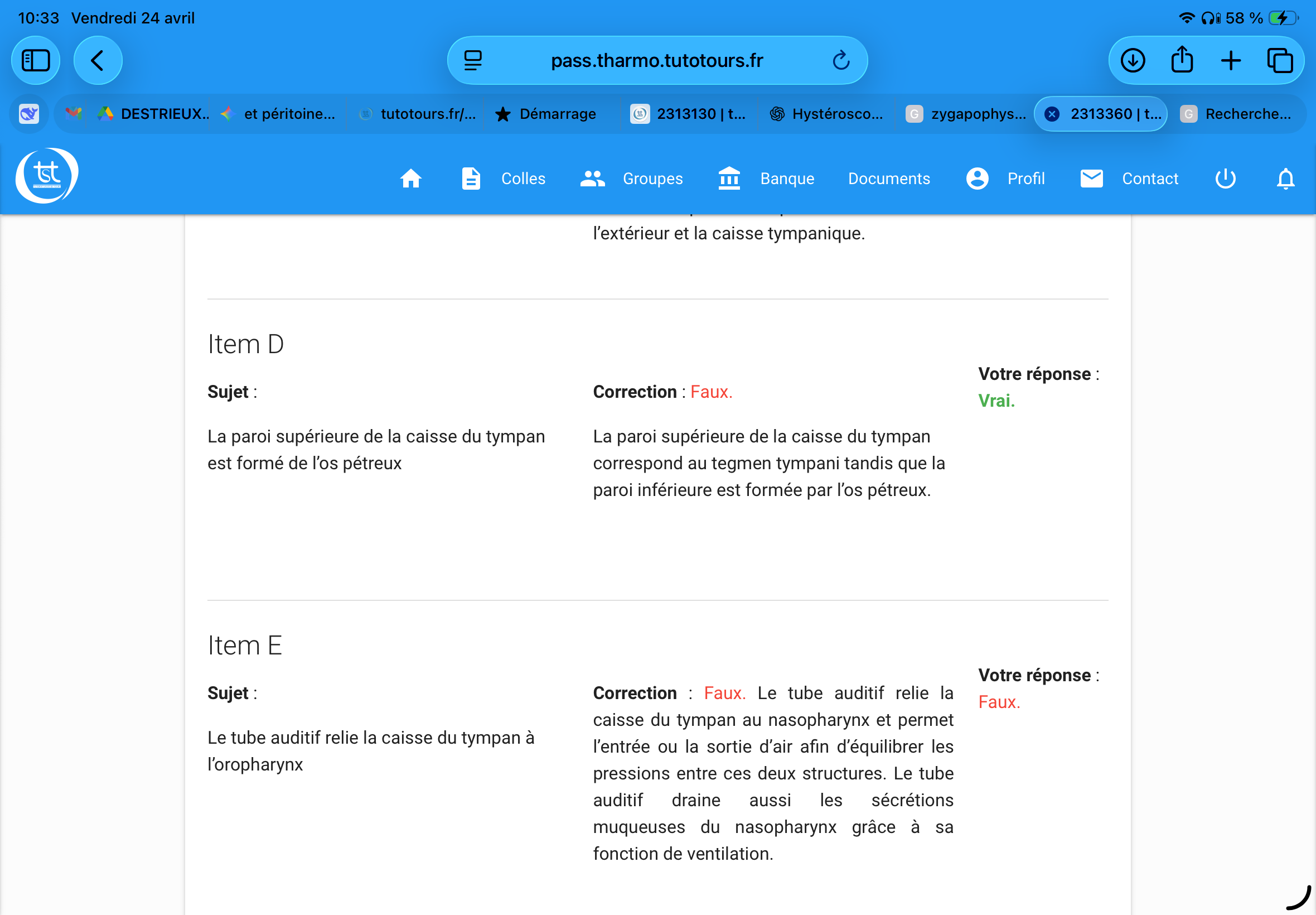Image resolution: width=1316 pixels, height=915 pixels.
Task: Switch to the 2313130 tab
Action: pyautogui.click(x=689, y=114)
